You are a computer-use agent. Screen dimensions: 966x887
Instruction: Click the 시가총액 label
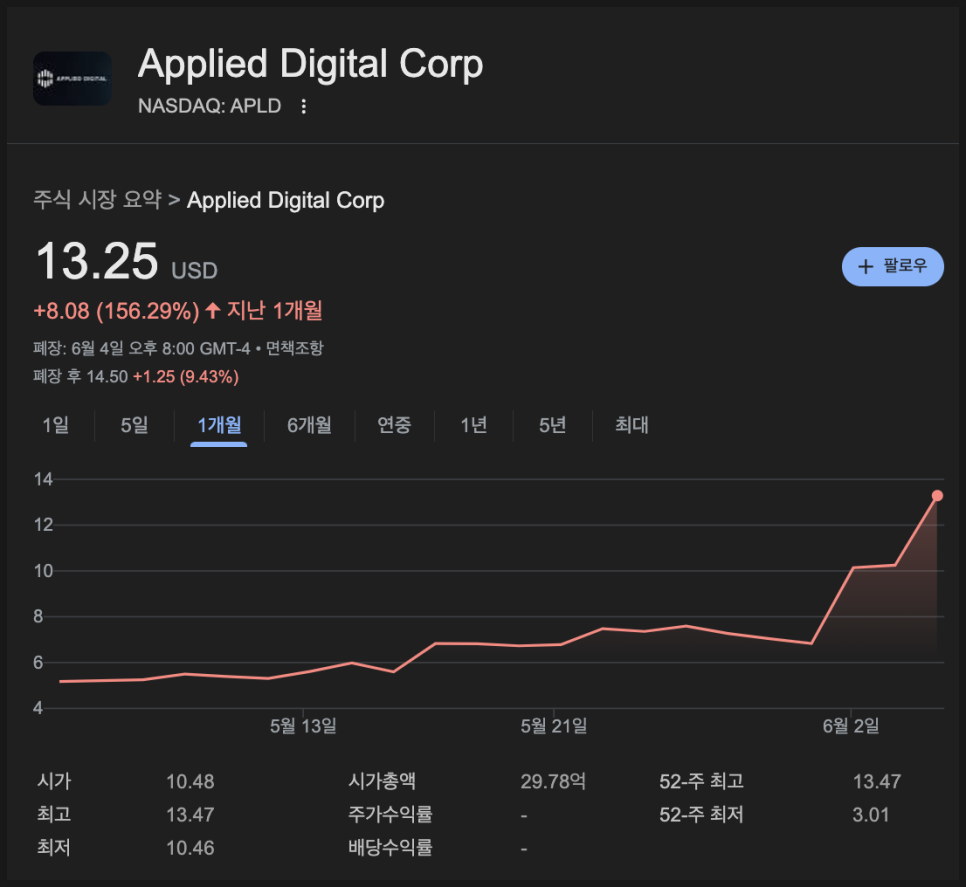[382, 782]
